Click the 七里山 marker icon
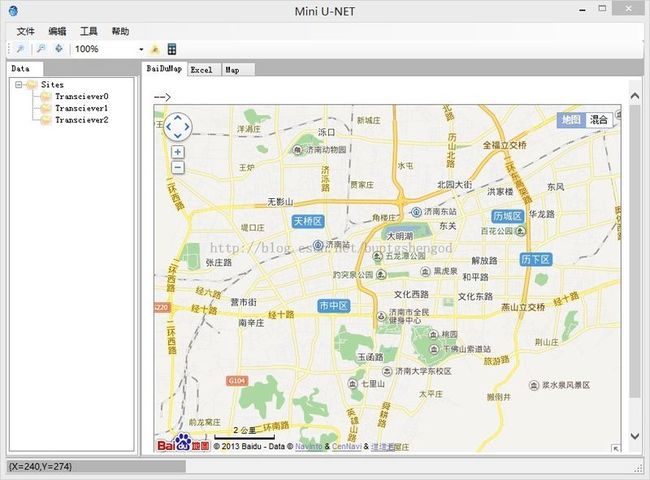650x480 pixels. pos(353,384)
